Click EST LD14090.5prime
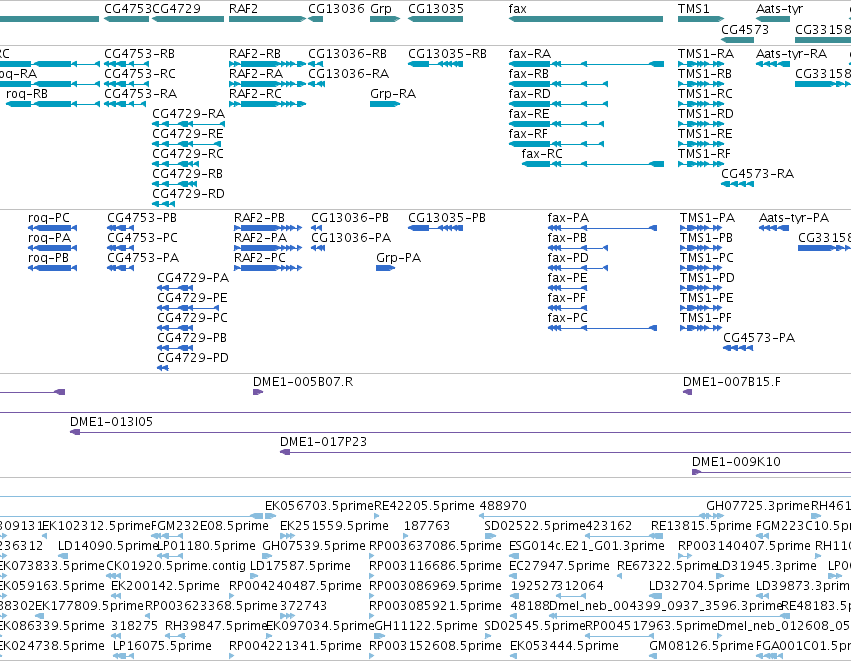This screenshot has width=851, height=661. pos(107,545)
